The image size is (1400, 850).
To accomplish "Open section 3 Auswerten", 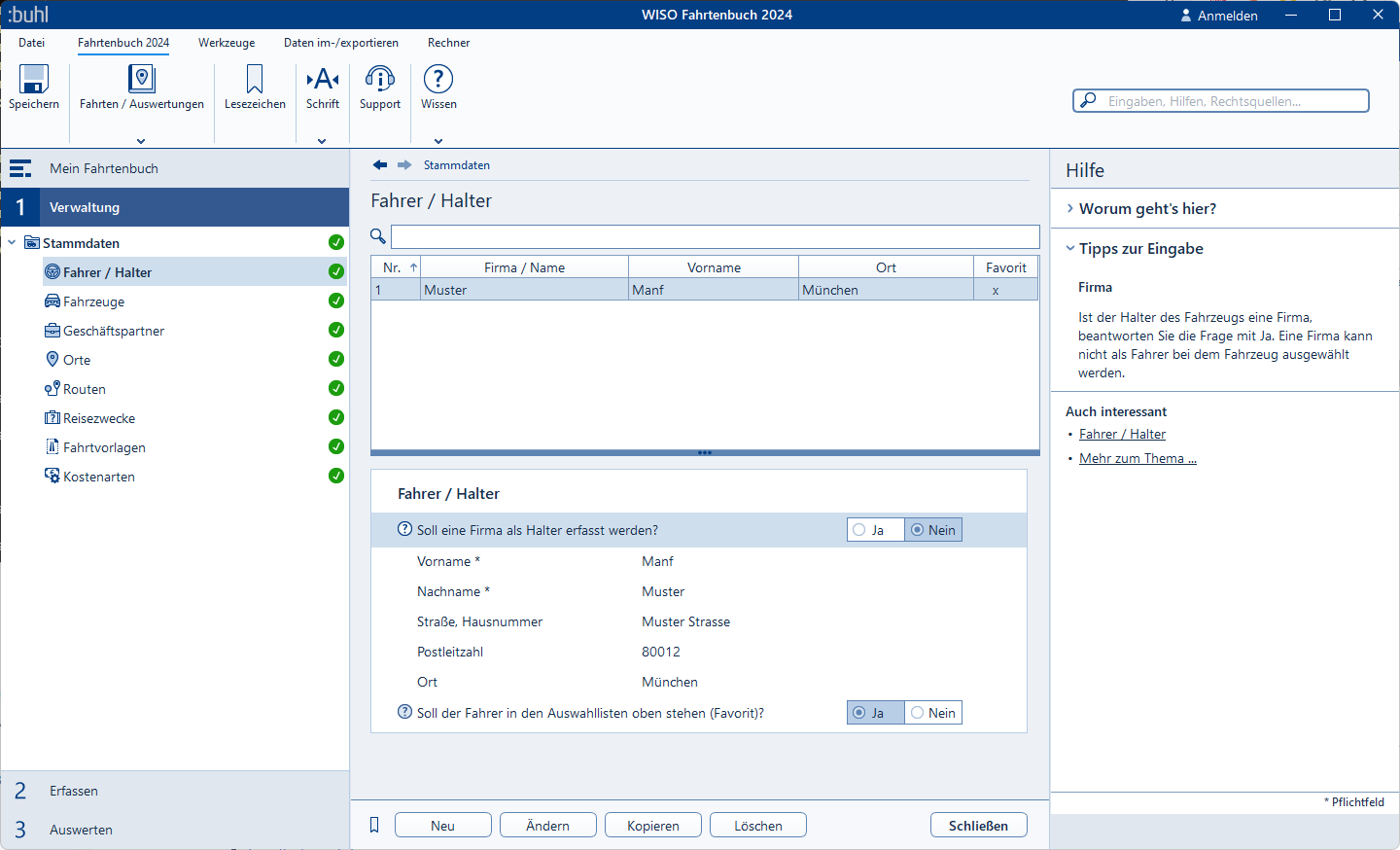I will coord(175,830).
